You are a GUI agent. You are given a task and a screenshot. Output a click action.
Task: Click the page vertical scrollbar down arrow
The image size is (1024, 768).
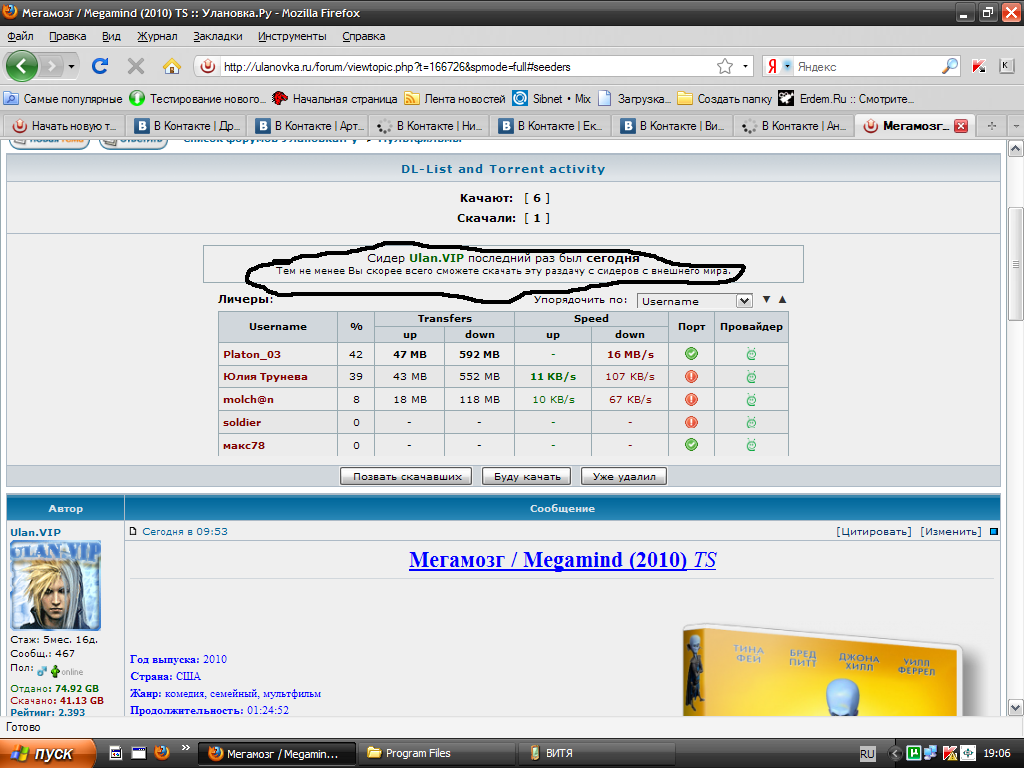click(x=1016, y=707)
